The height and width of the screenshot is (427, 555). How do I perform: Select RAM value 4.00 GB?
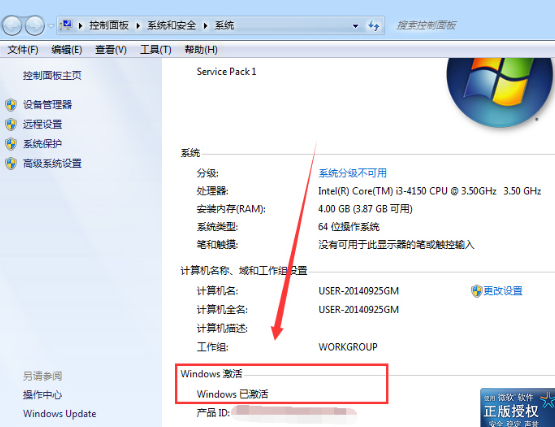tap(365, 209)
